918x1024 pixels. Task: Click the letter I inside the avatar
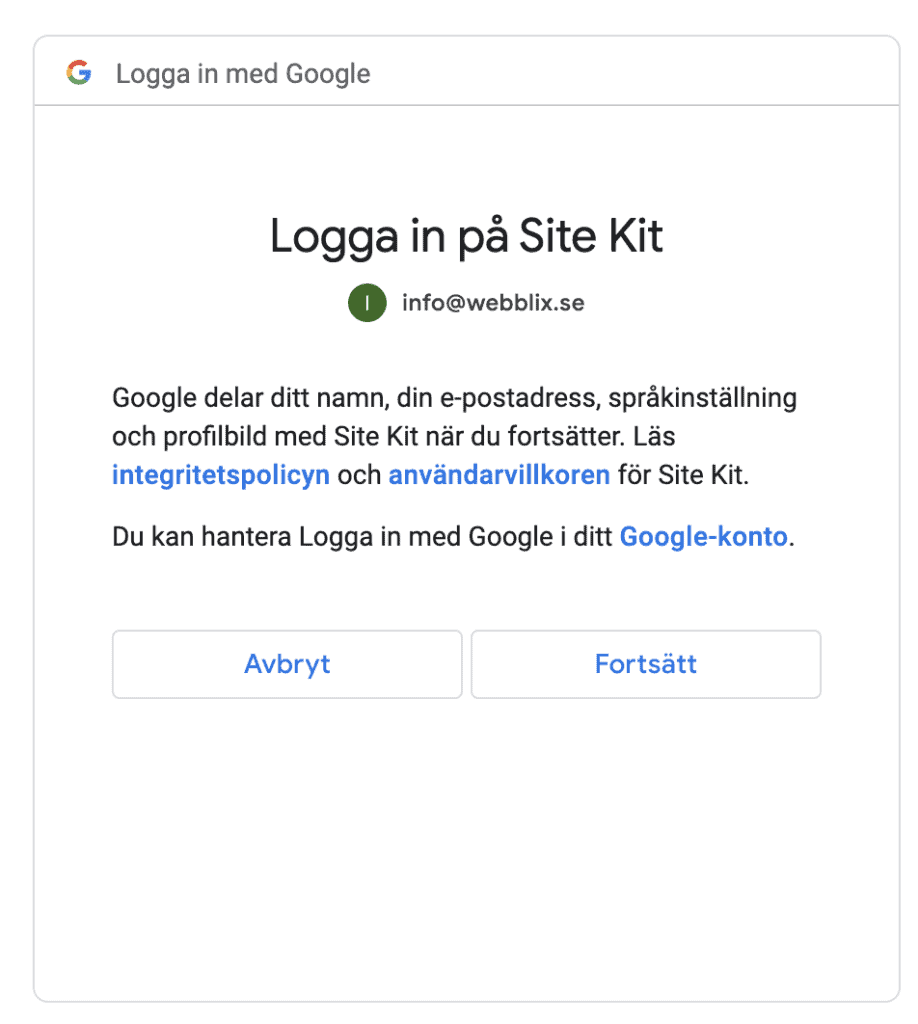tap(367, 302)
